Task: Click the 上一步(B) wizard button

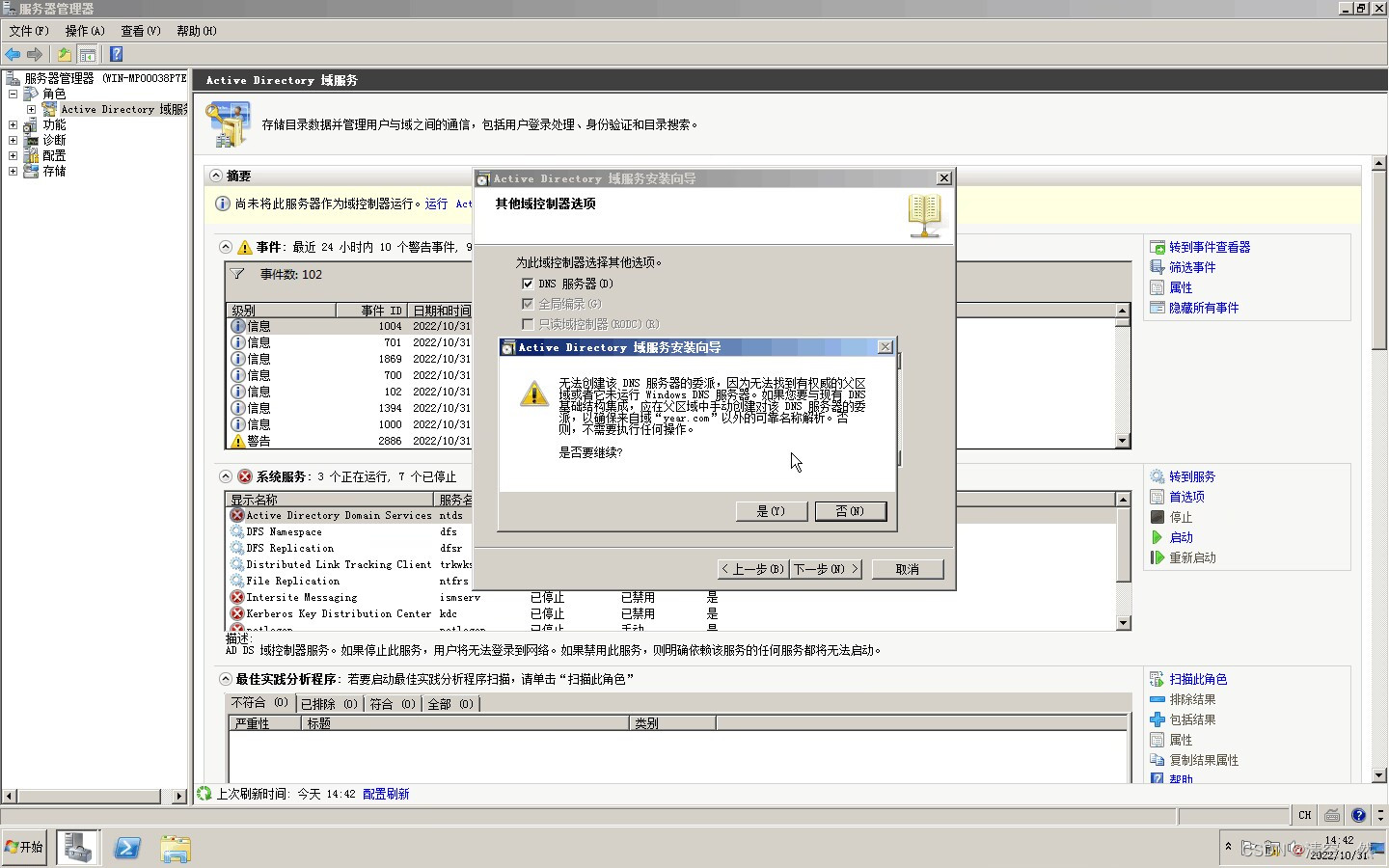Action: (752, 569)
